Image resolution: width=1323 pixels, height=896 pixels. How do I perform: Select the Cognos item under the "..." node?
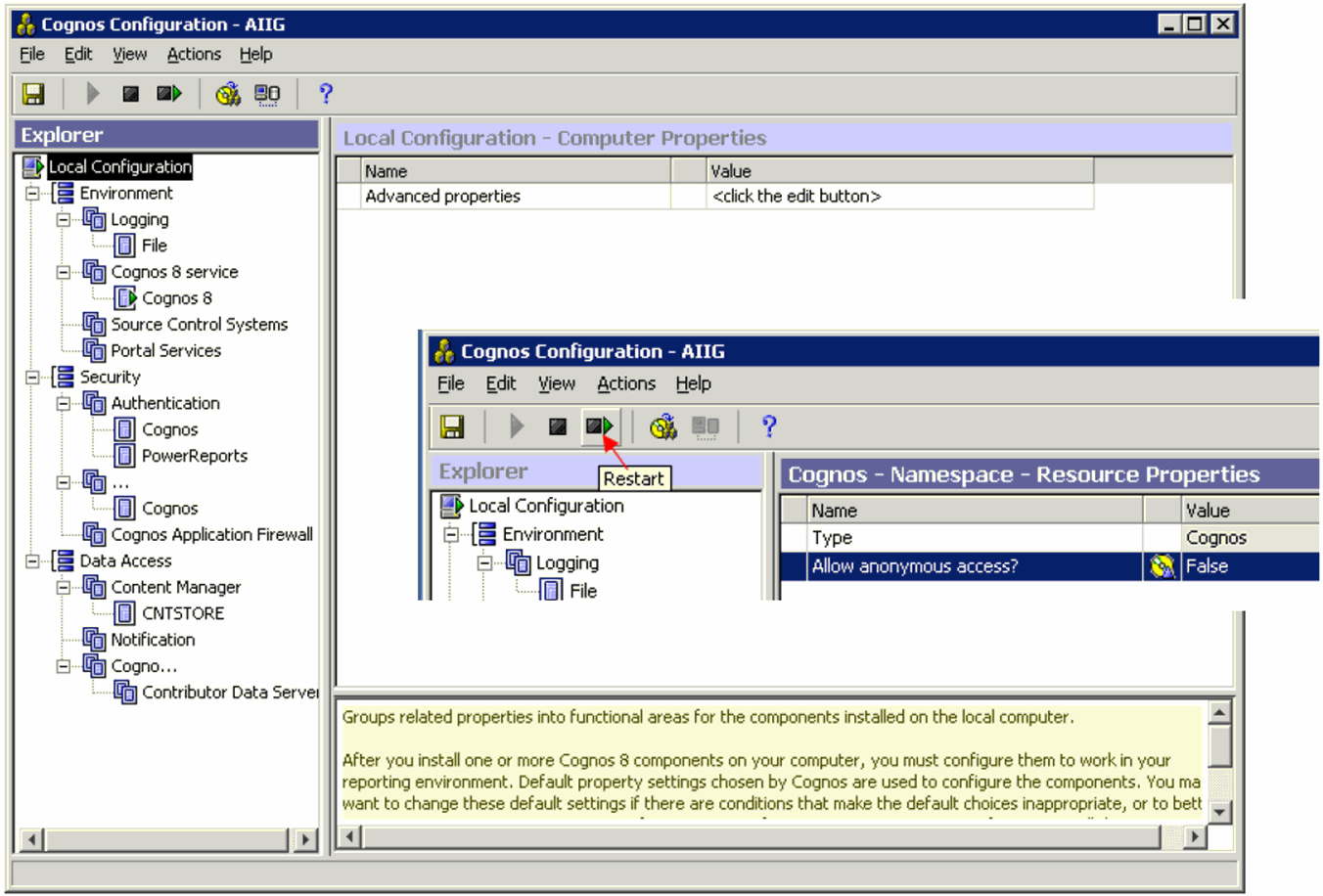tap(170, 509)
